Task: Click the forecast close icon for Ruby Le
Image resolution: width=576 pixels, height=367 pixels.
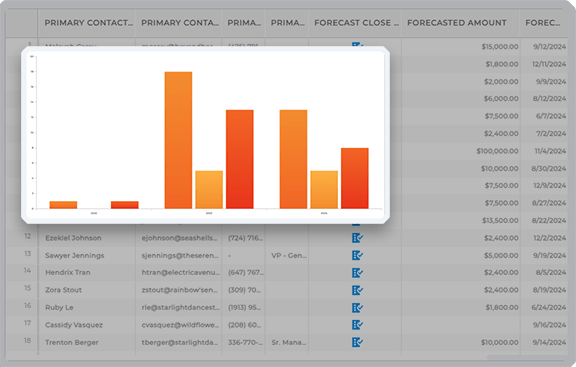Action: (x=357, y=307)
